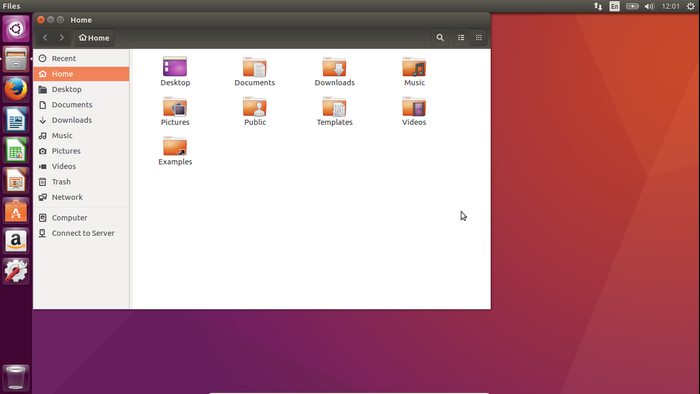The width and height of the screenshot is (700, 394).
Task: Open the battery indicator menu
Action: (x=632, y=6)
